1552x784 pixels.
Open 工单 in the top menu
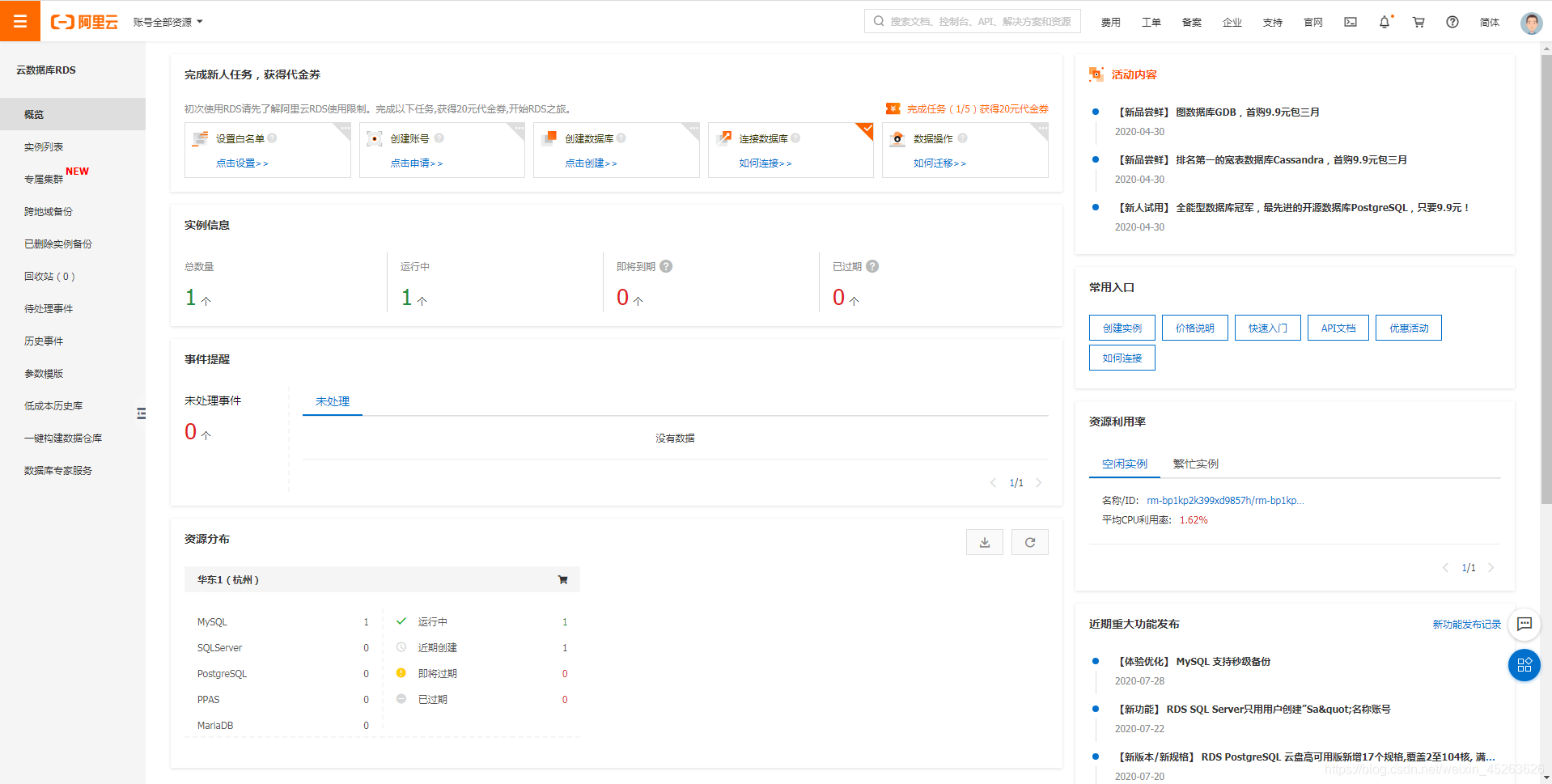(1151, 23)
